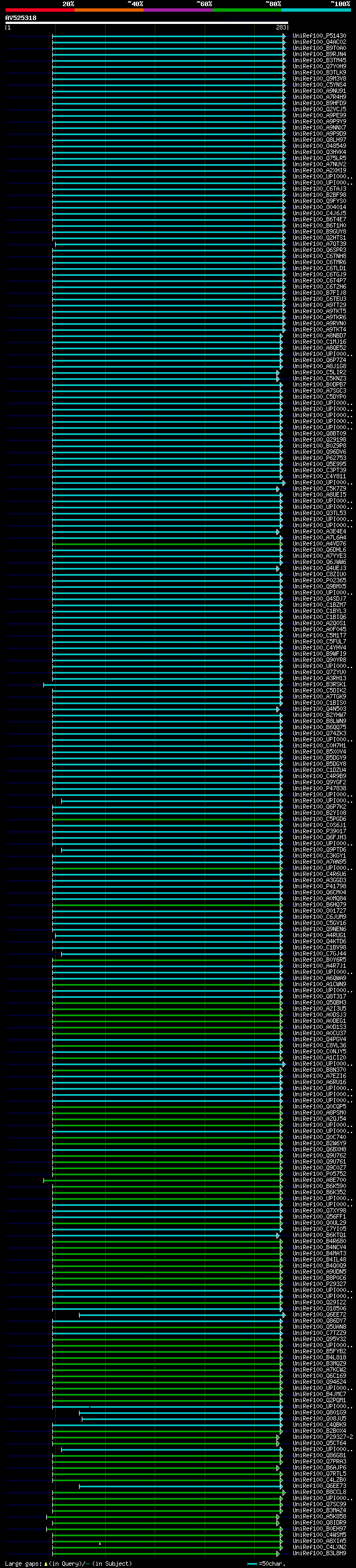The height and width of the screenshot is (1568, 356).
Task: Click hit label UniRef100_B8CCL8
Action: (319, 1492)
